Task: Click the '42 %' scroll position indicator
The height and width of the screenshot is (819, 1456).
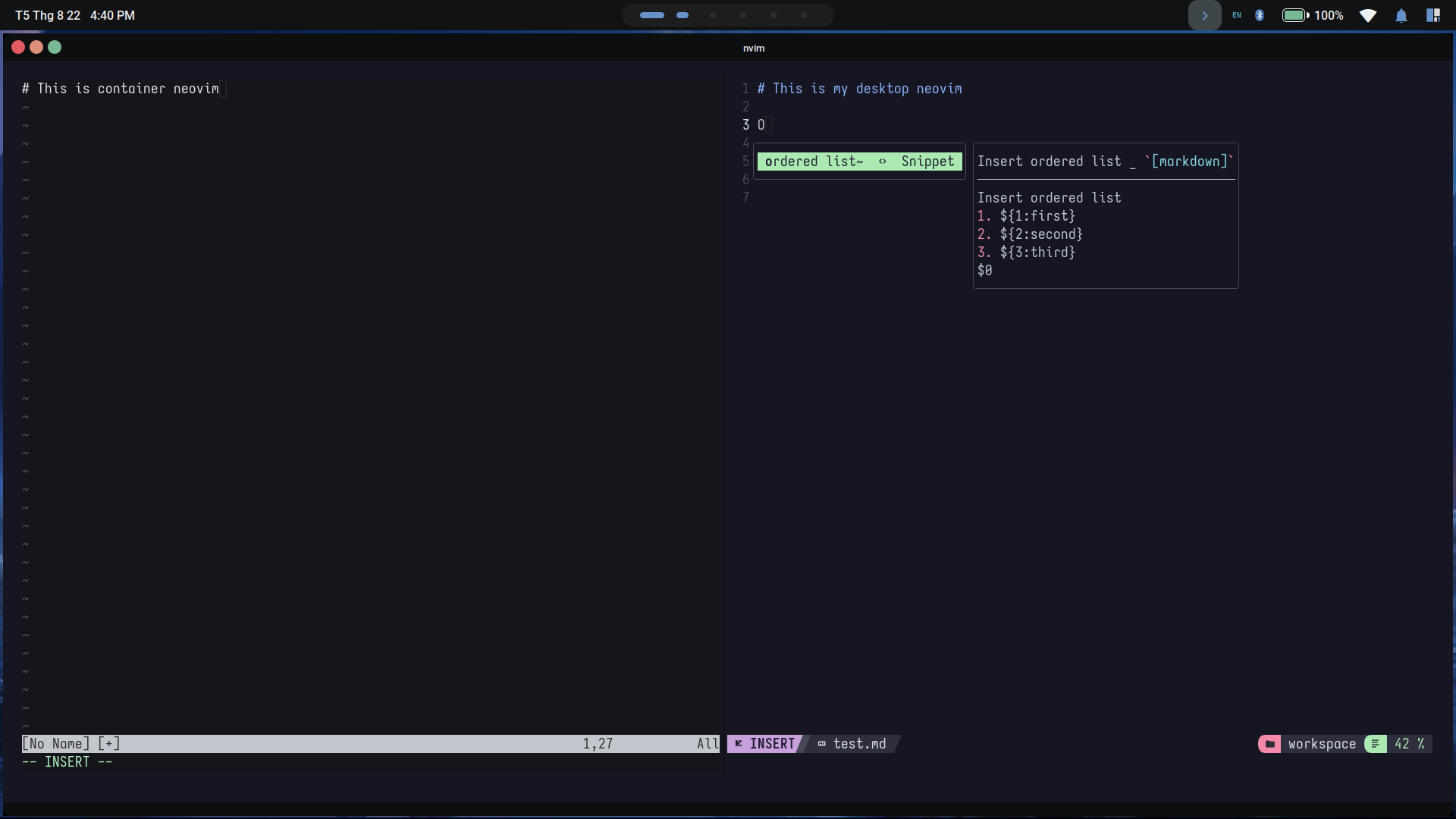Action: [1409, 744]
